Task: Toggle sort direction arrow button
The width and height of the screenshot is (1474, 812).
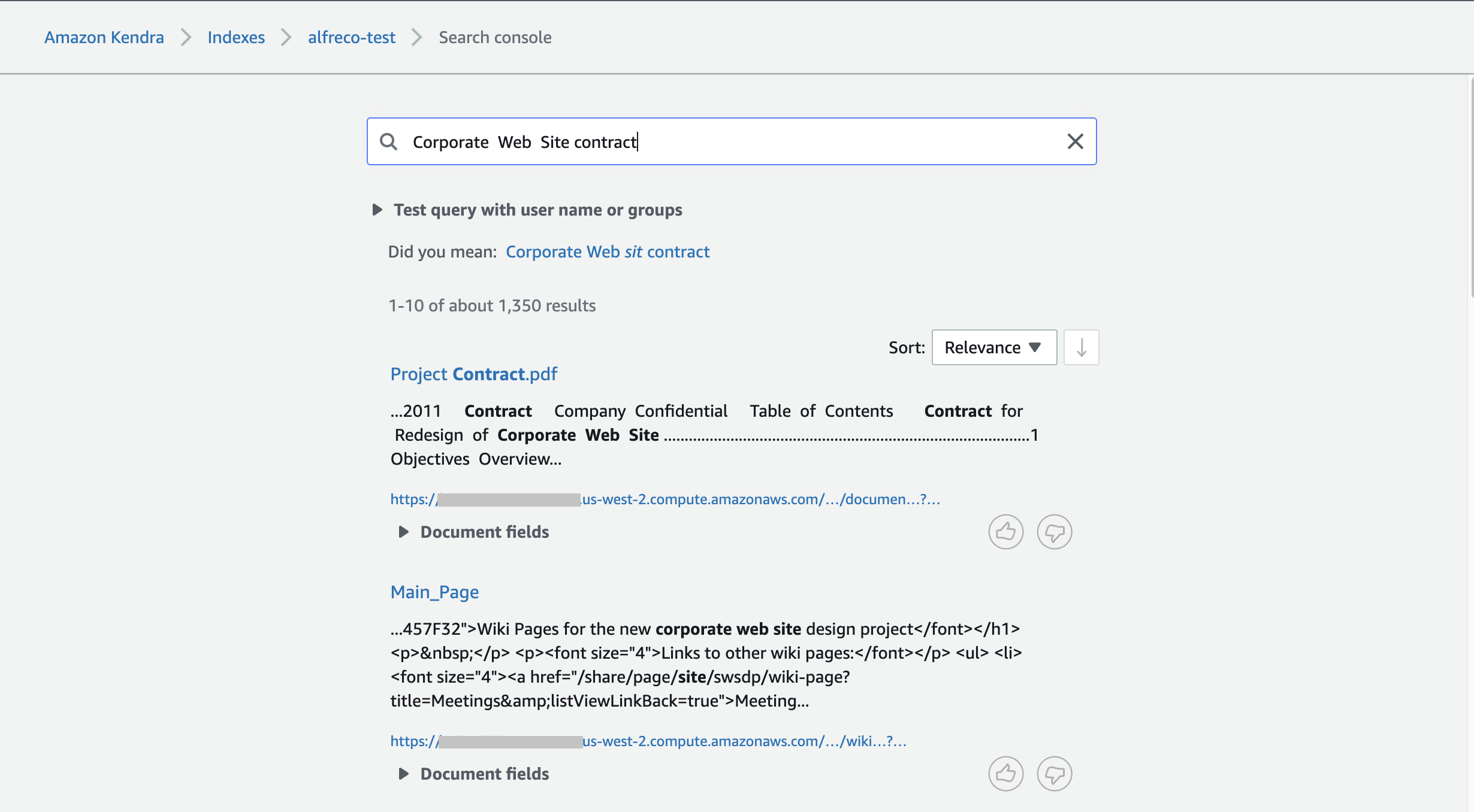Action: coord(1081,347)
